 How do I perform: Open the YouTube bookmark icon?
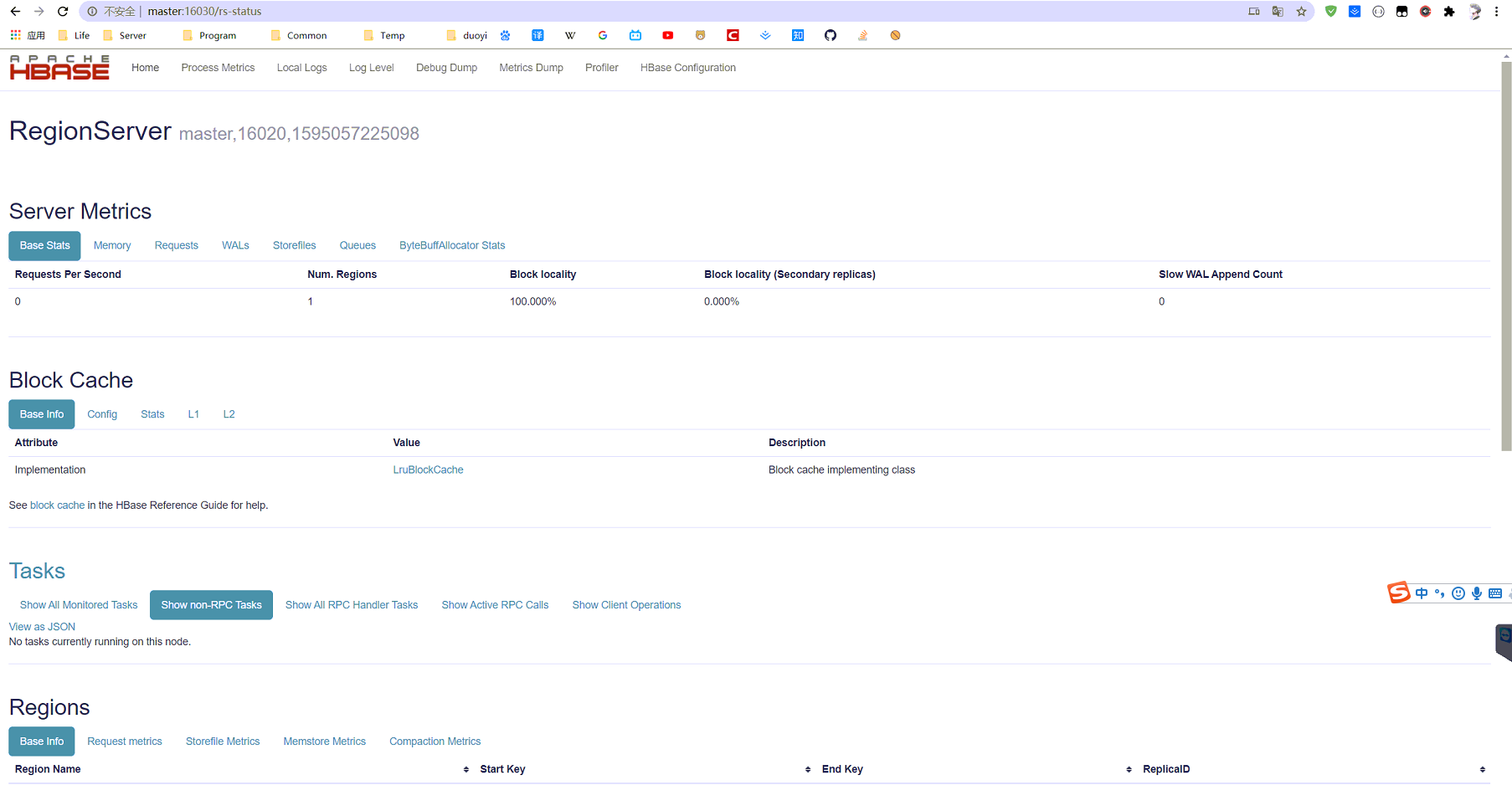coord(668,35)
